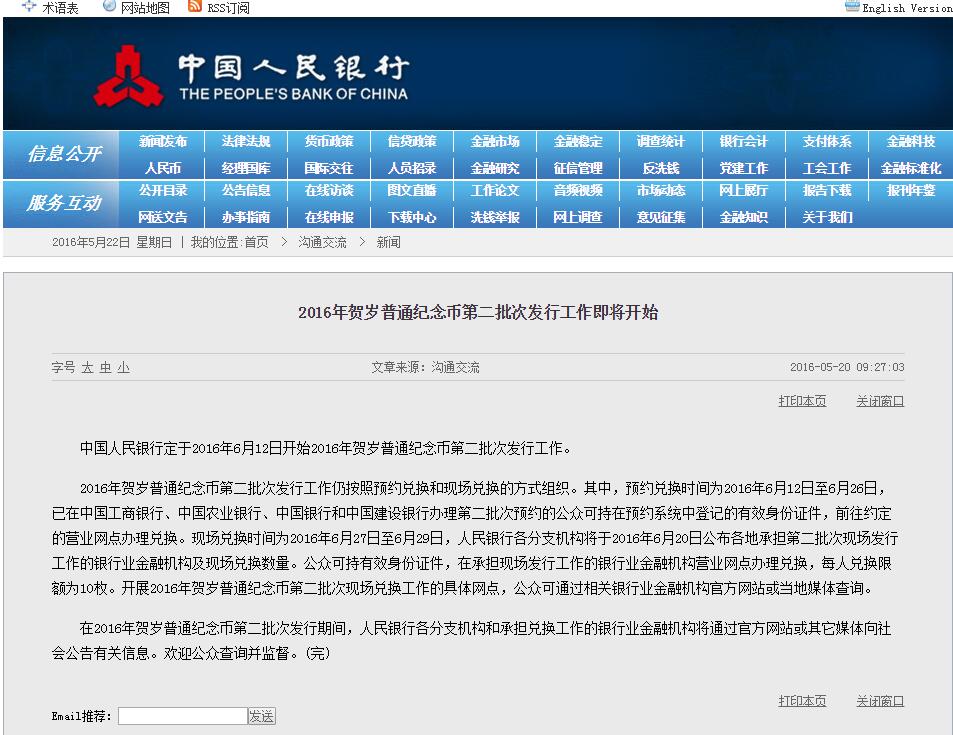
Task: Click the 首页 breadcrumb link
Action: coord(256,242)
